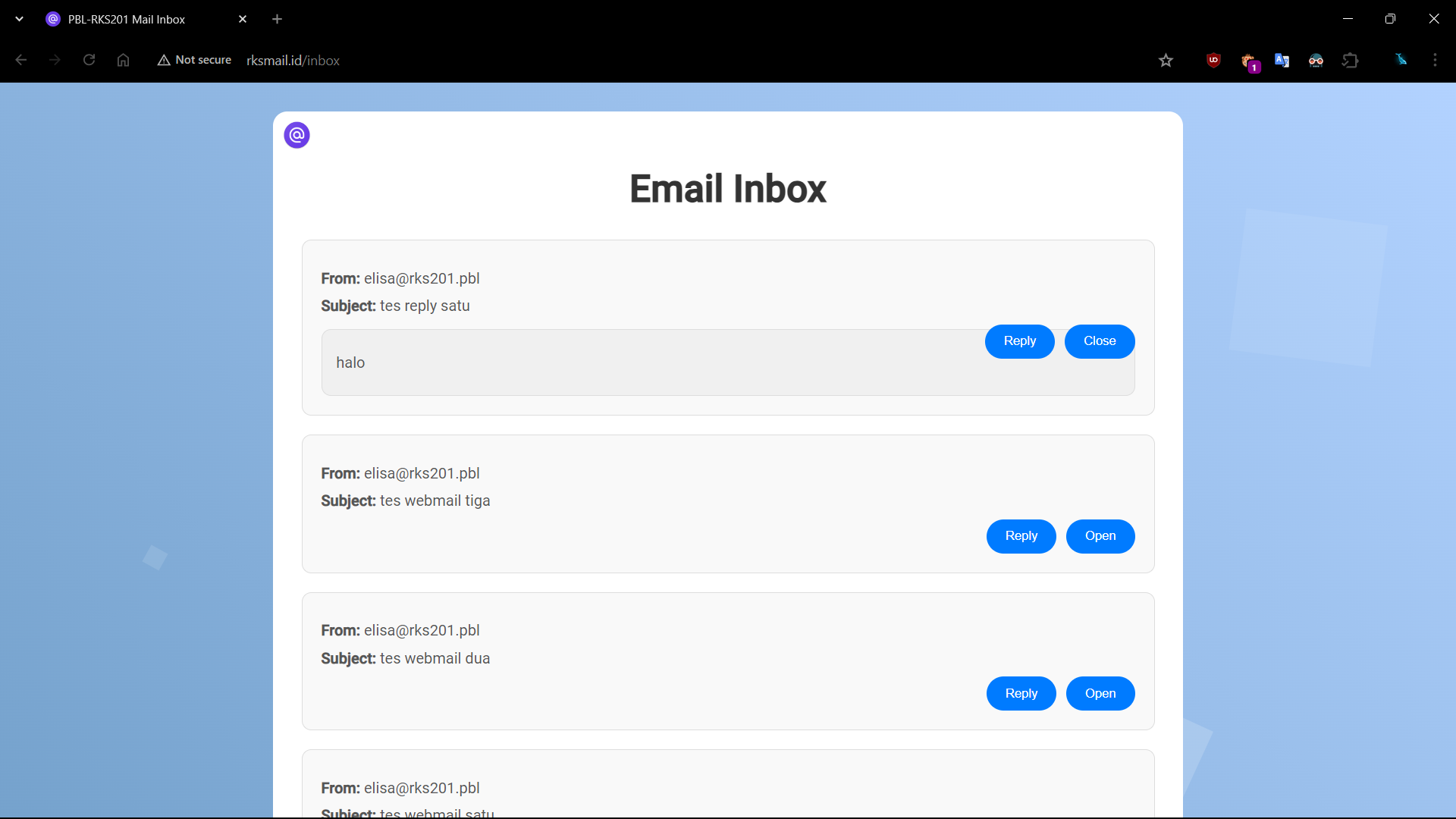Open the 'tes webmail dua' email
The width and height of the screenshot is (1456, 819).
[1100, 693]
